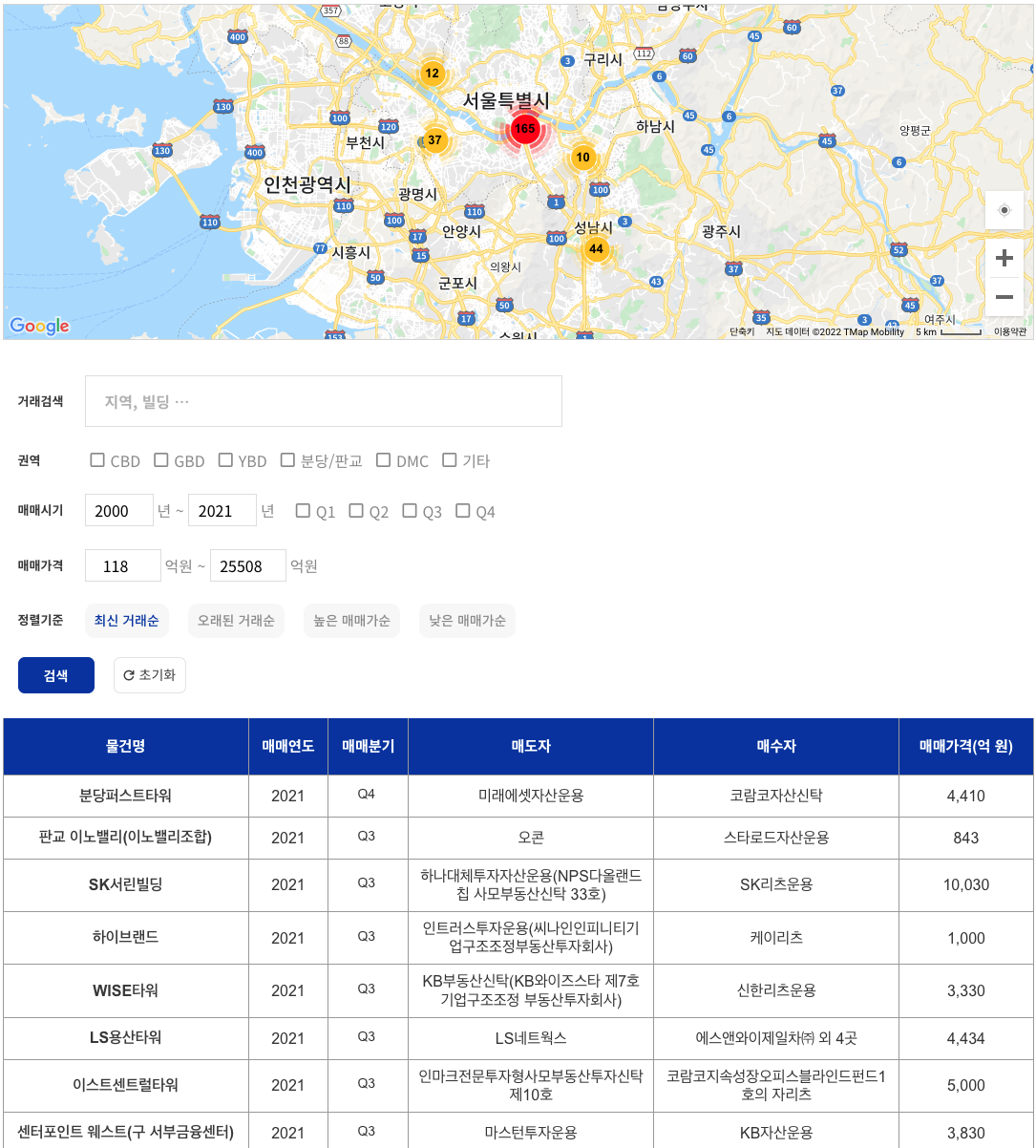Screen dimensions: 1036x1148
Task: Click the red 165 cluster marker on map
Action: (524, 129)
